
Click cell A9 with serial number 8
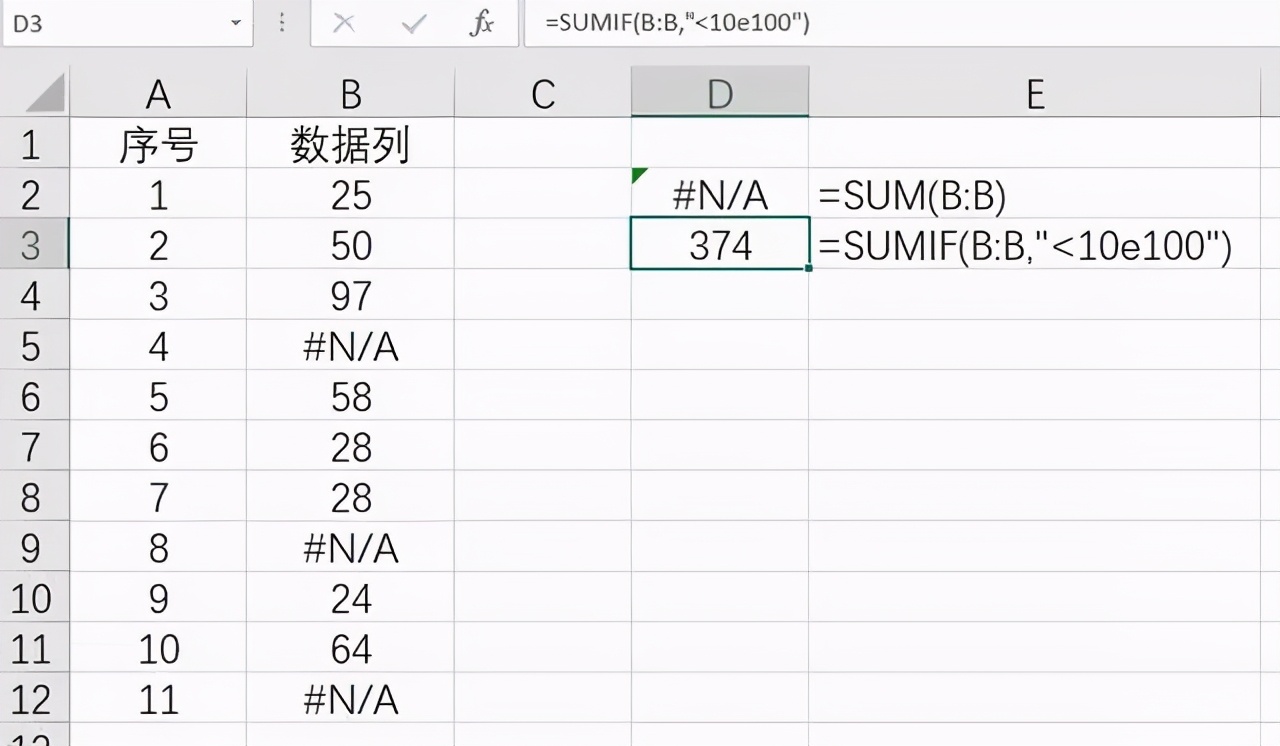158,548
